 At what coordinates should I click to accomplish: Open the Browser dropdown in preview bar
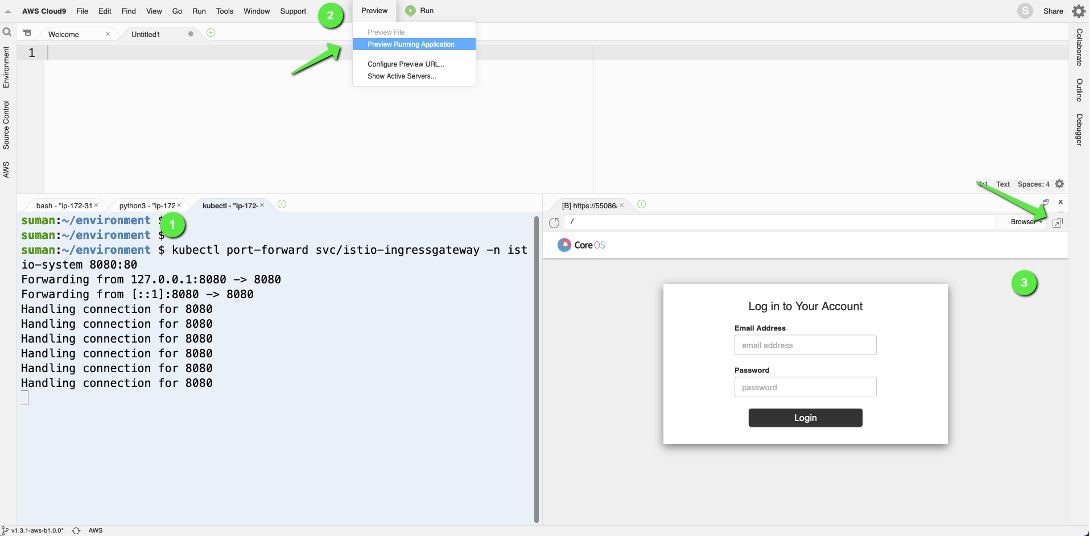tap(1025, 222)
